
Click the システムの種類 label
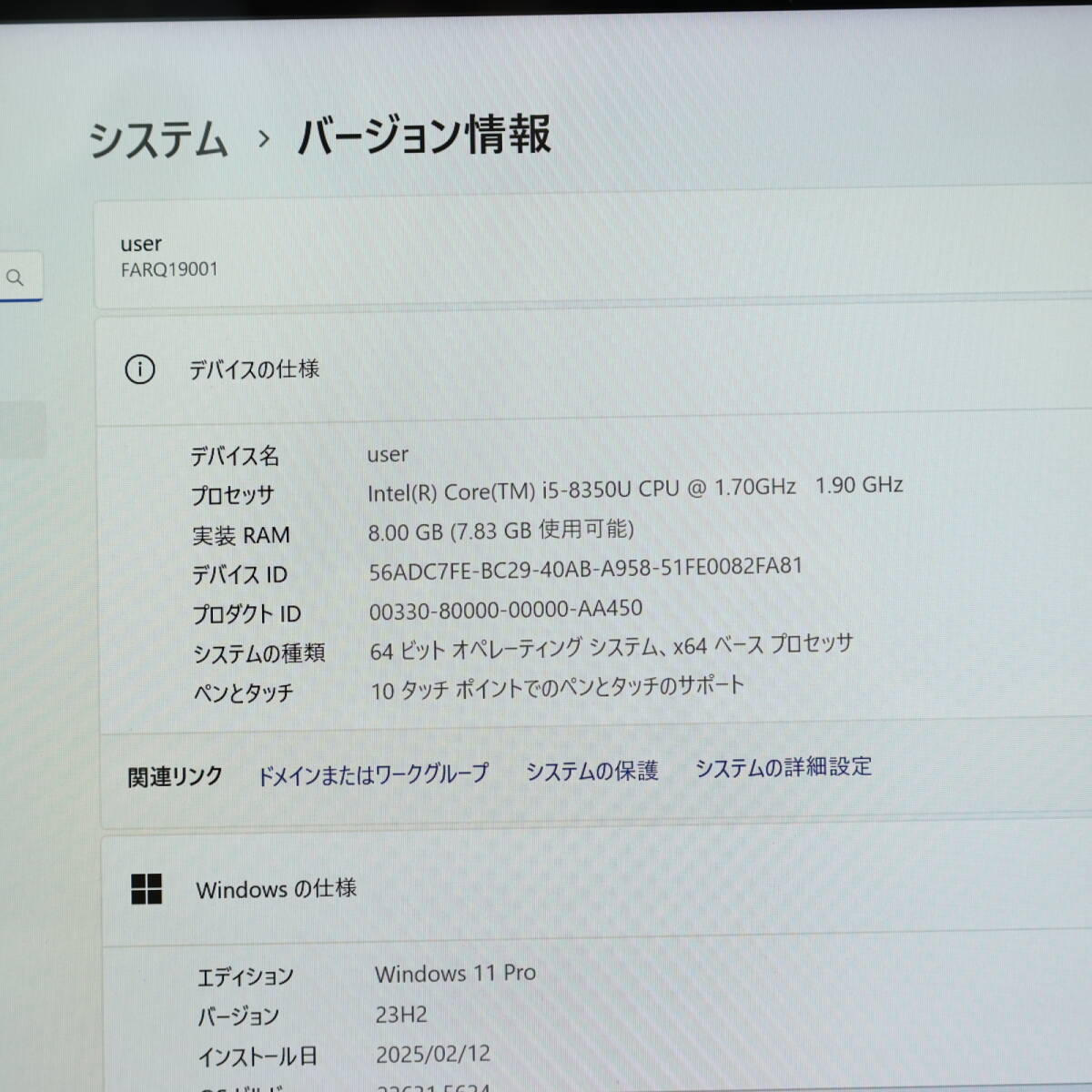(259, 653)
